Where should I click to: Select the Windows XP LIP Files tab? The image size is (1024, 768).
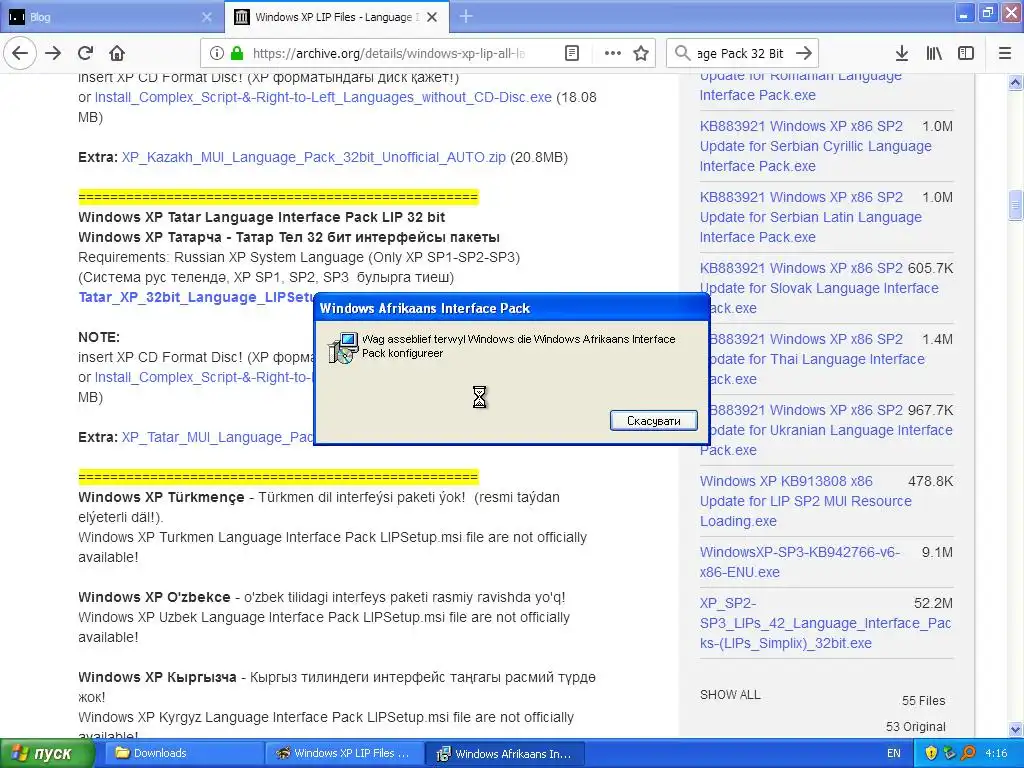(337, 17)
